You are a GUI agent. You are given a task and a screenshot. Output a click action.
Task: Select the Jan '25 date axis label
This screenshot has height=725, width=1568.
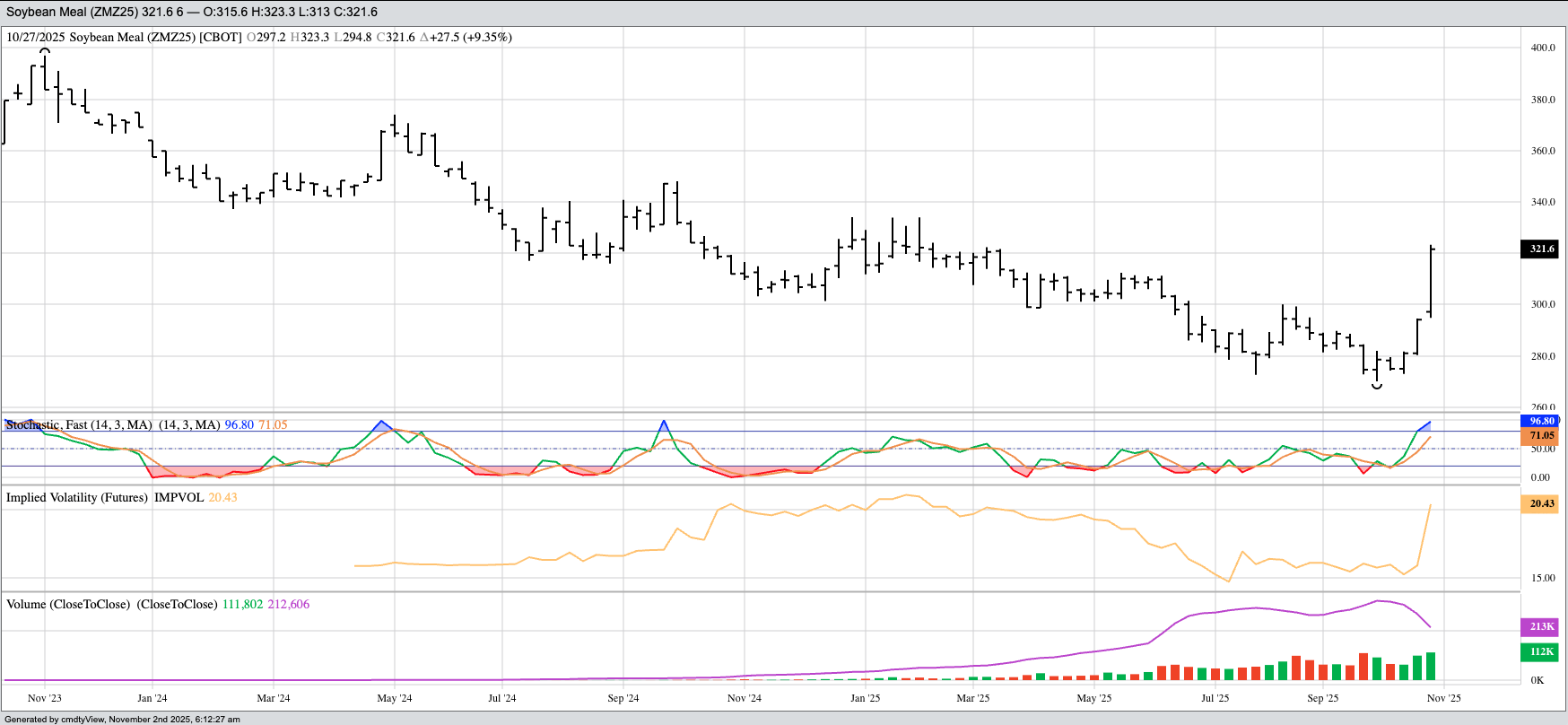click(x=866, y=698)
